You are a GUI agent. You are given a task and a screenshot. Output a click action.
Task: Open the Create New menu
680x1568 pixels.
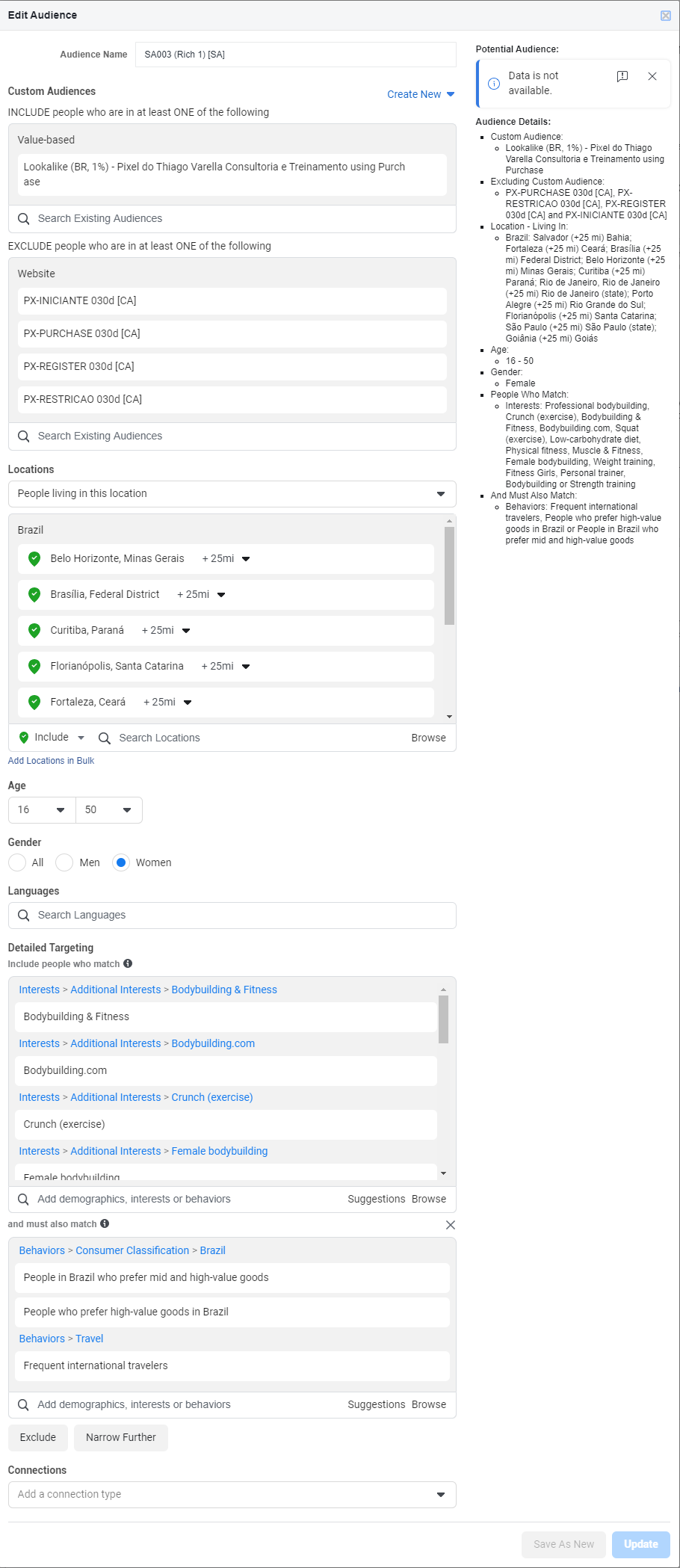(x=421, y=94)
